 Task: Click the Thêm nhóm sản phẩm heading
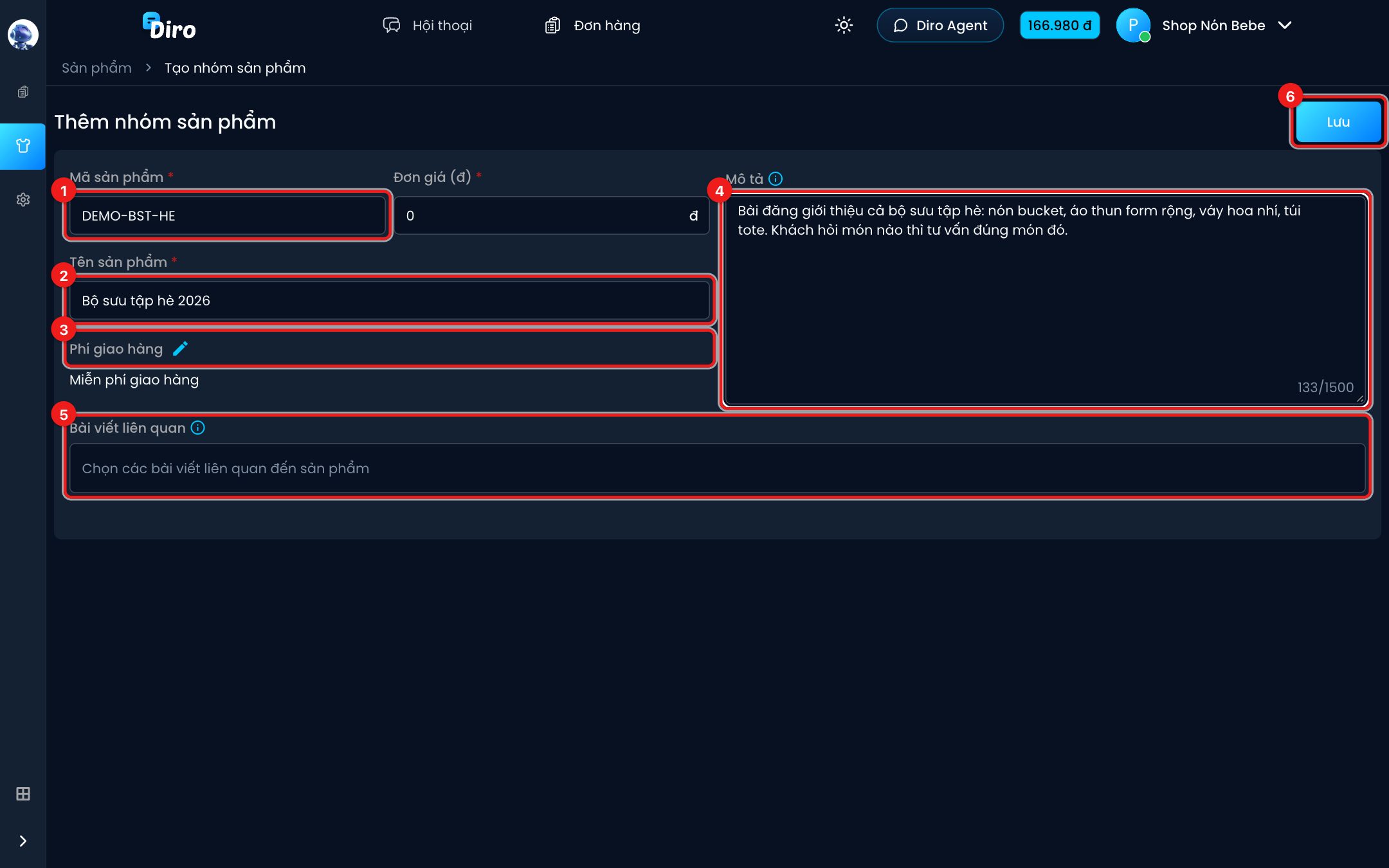(165, 122)
